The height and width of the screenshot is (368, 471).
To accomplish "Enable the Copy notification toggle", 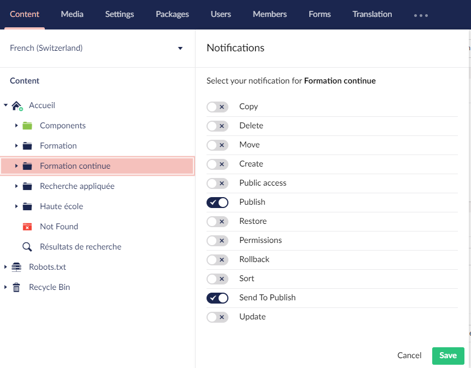I will (217, 107).
